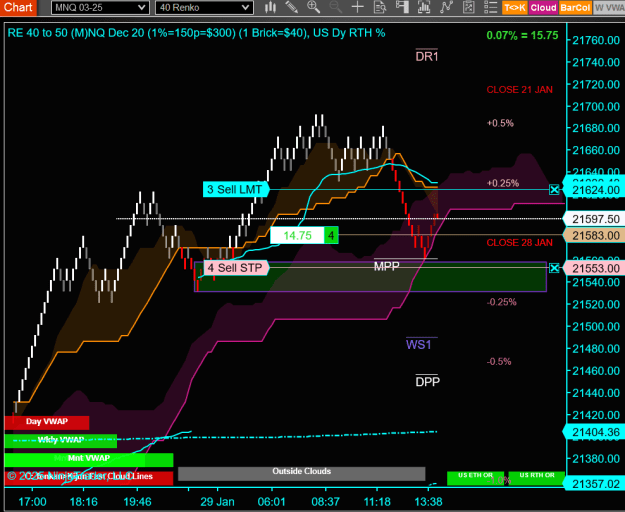Click the 3 Sell LMT order label
The width and height of the screenshot is (625, 512).
click(235, 189)
